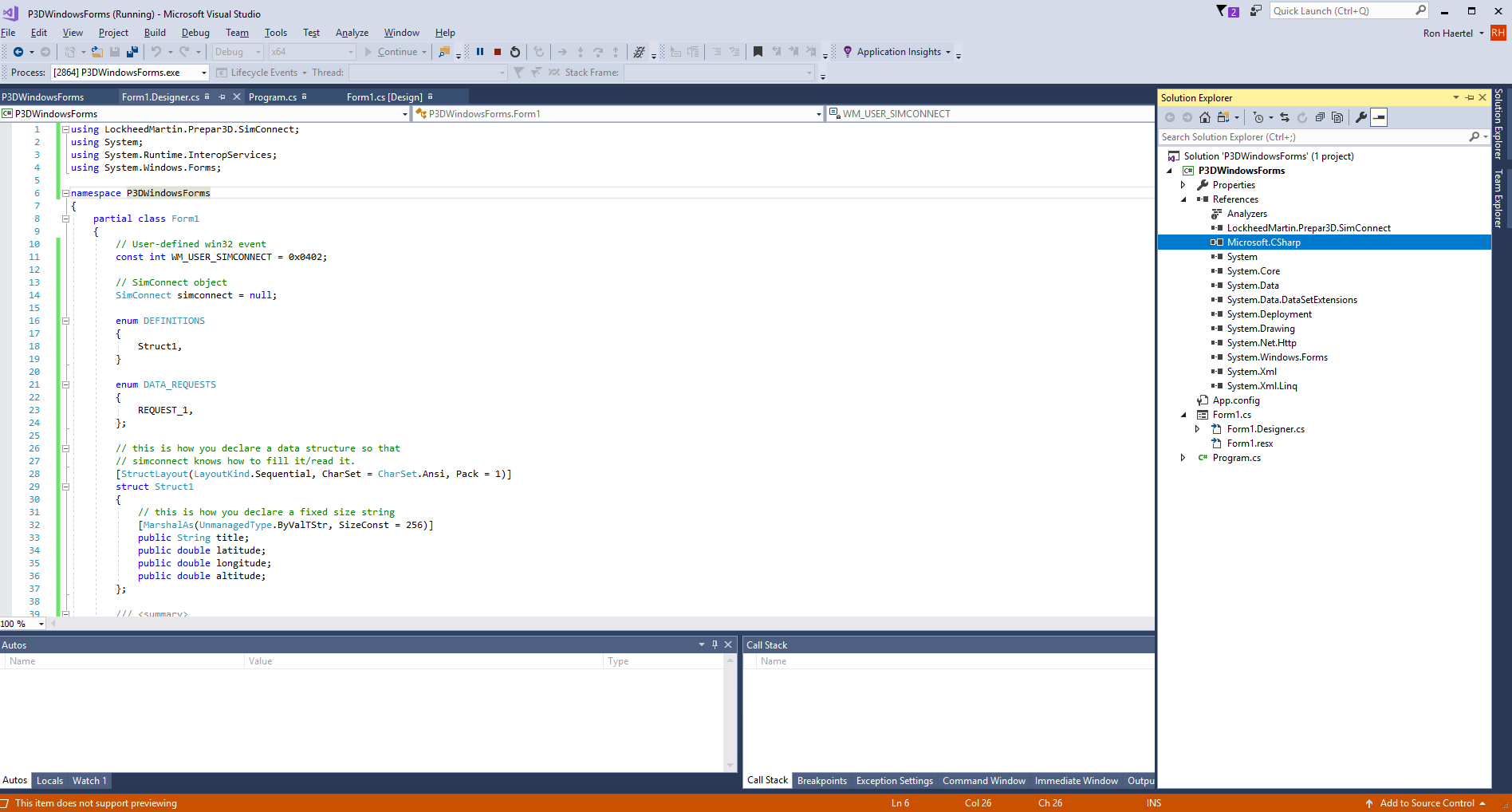Switch to the Locals tab
The width and height of the screenshot is (1512, 812).
pyautogui.click(x=49, y=781)
